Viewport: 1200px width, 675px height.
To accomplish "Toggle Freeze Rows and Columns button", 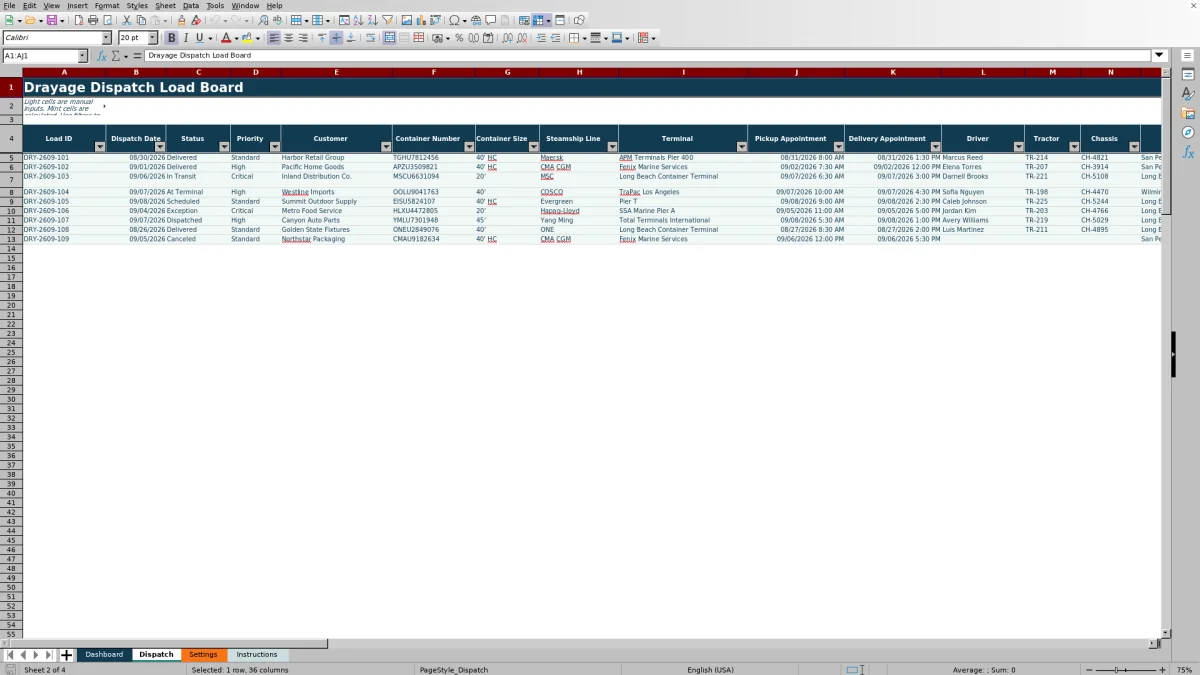I will [538, 20].
